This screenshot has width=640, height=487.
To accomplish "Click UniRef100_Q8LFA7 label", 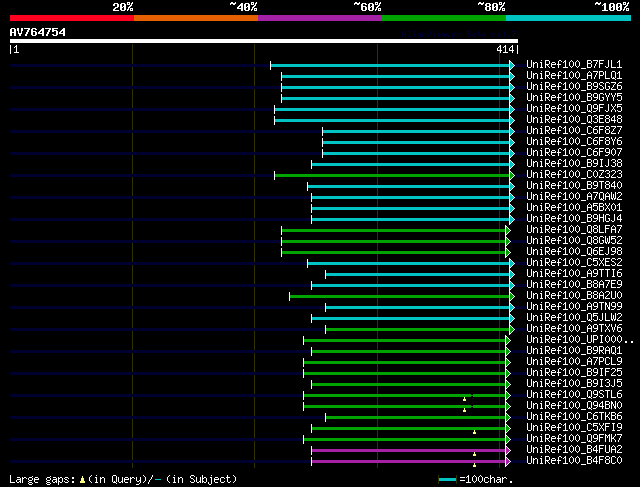I will [x=574, y=230].
